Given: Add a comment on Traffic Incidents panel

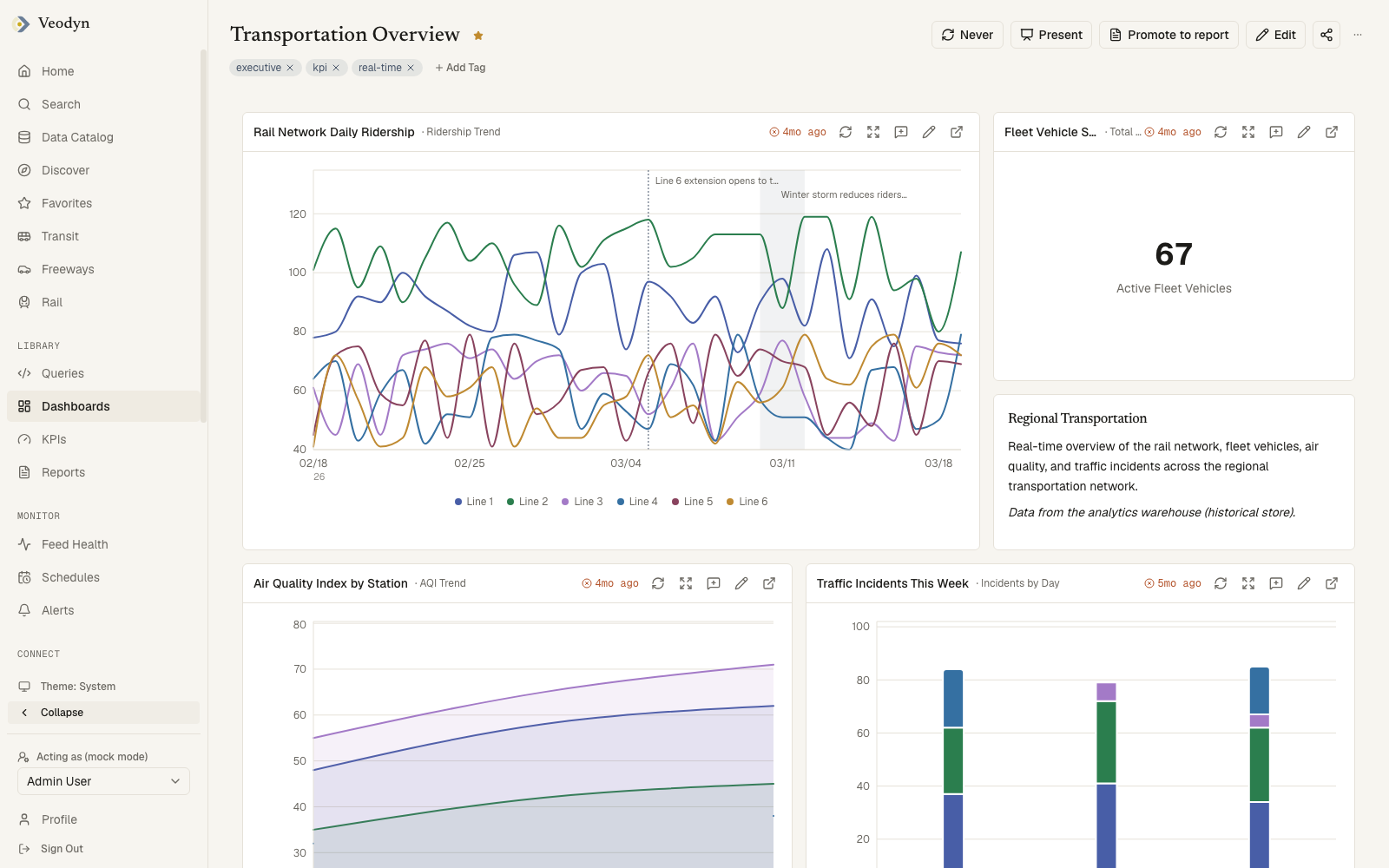Looking at the screenshot, I should 1276,583.
